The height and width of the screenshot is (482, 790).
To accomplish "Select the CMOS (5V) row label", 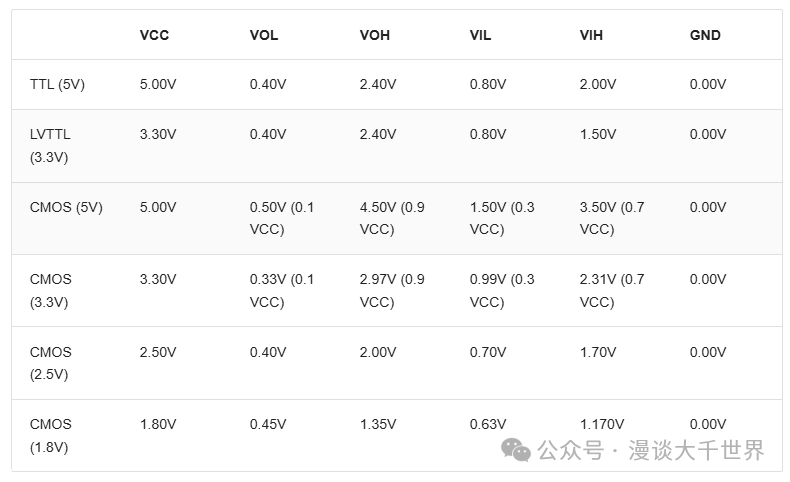I will tap(66, 207).
